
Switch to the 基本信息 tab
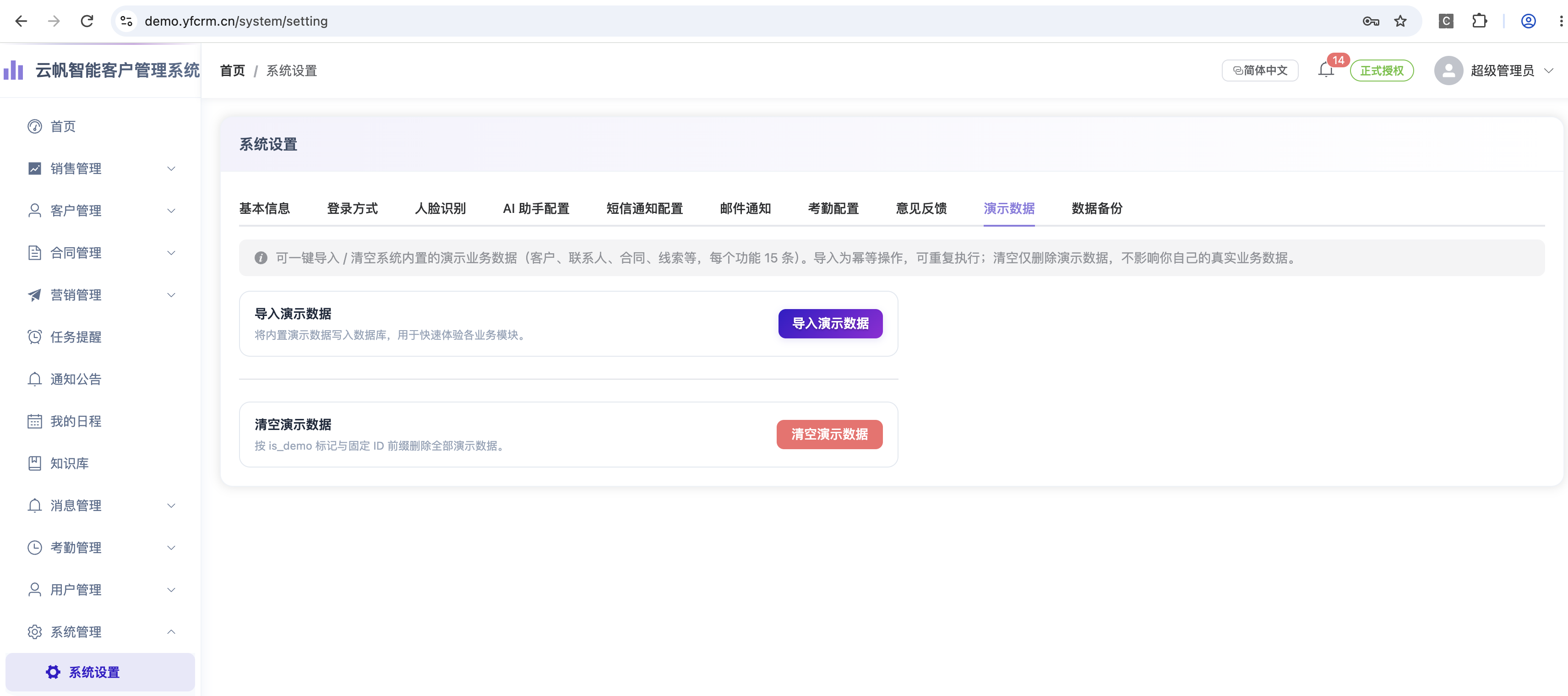(x=264, y=209)
